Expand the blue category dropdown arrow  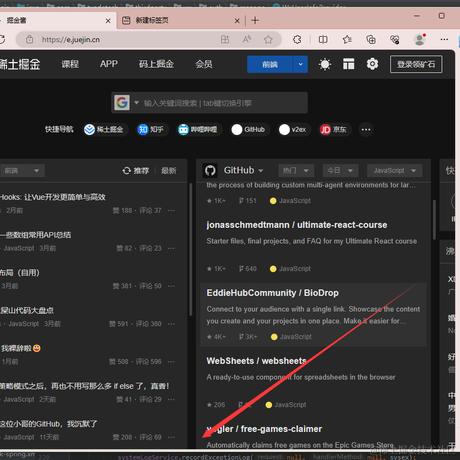[300, 64]
